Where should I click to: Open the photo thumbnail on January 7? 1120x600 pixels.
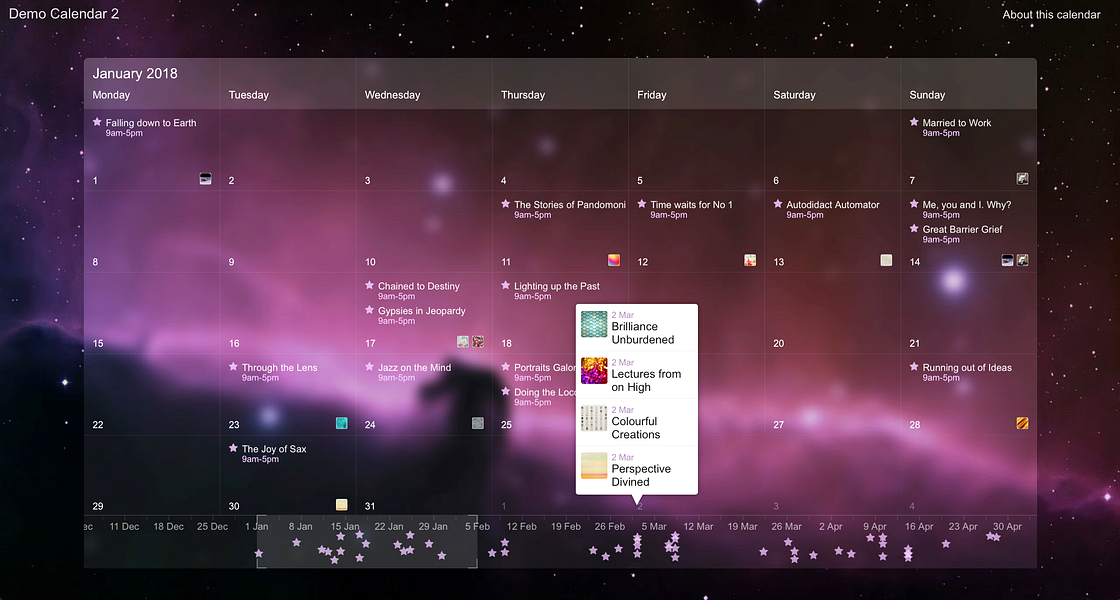(1022, 177)
